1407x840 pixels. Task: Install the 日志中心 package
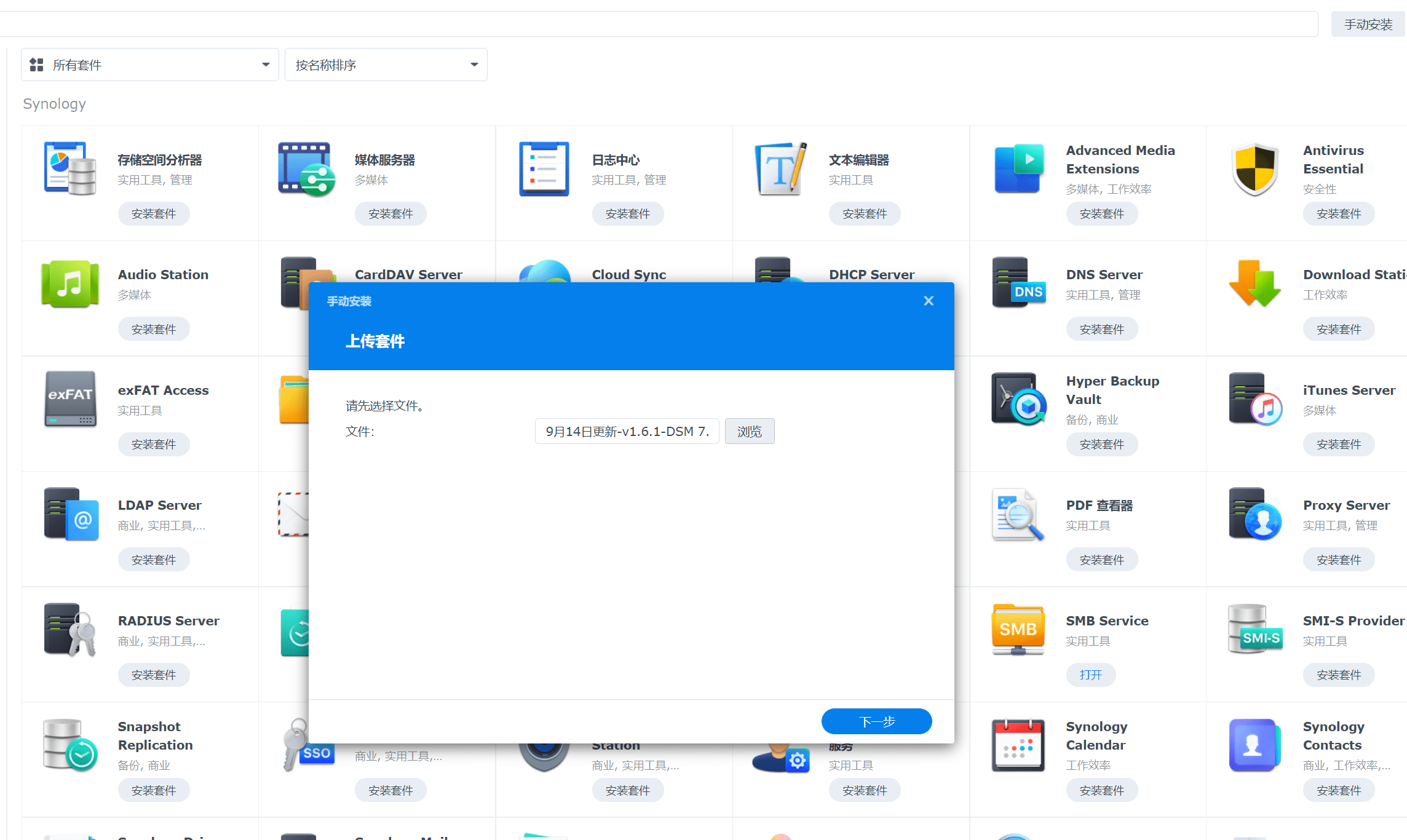628,214
